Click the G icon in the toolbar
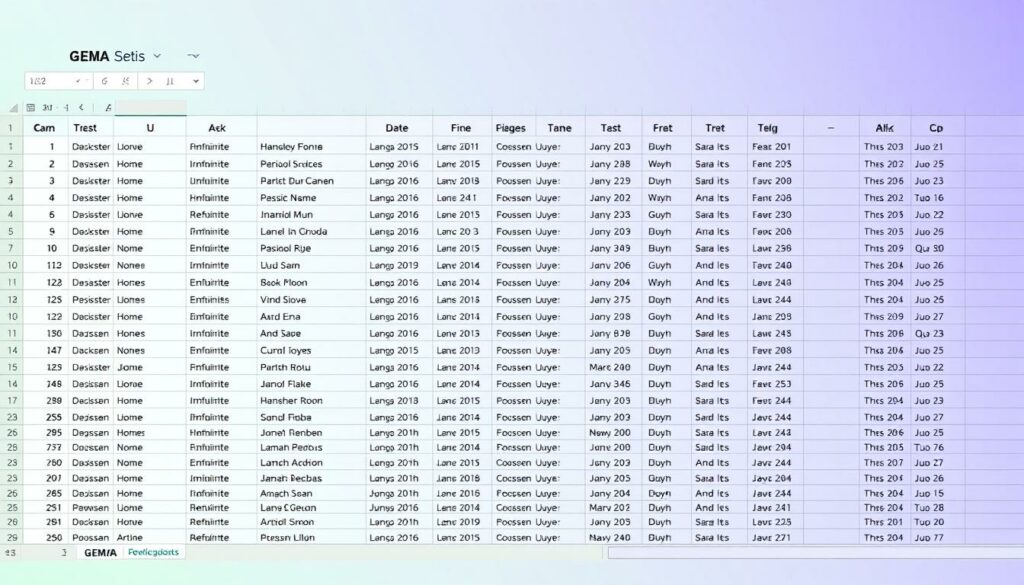Viewport: 1024px width, 585px height. (x=104, y=81)
